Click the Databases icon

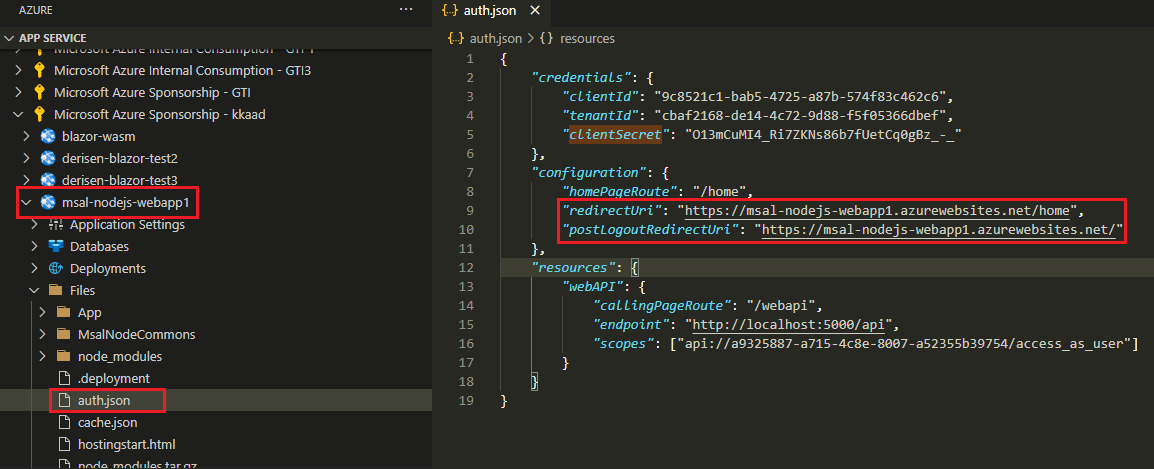coord(56,246)
